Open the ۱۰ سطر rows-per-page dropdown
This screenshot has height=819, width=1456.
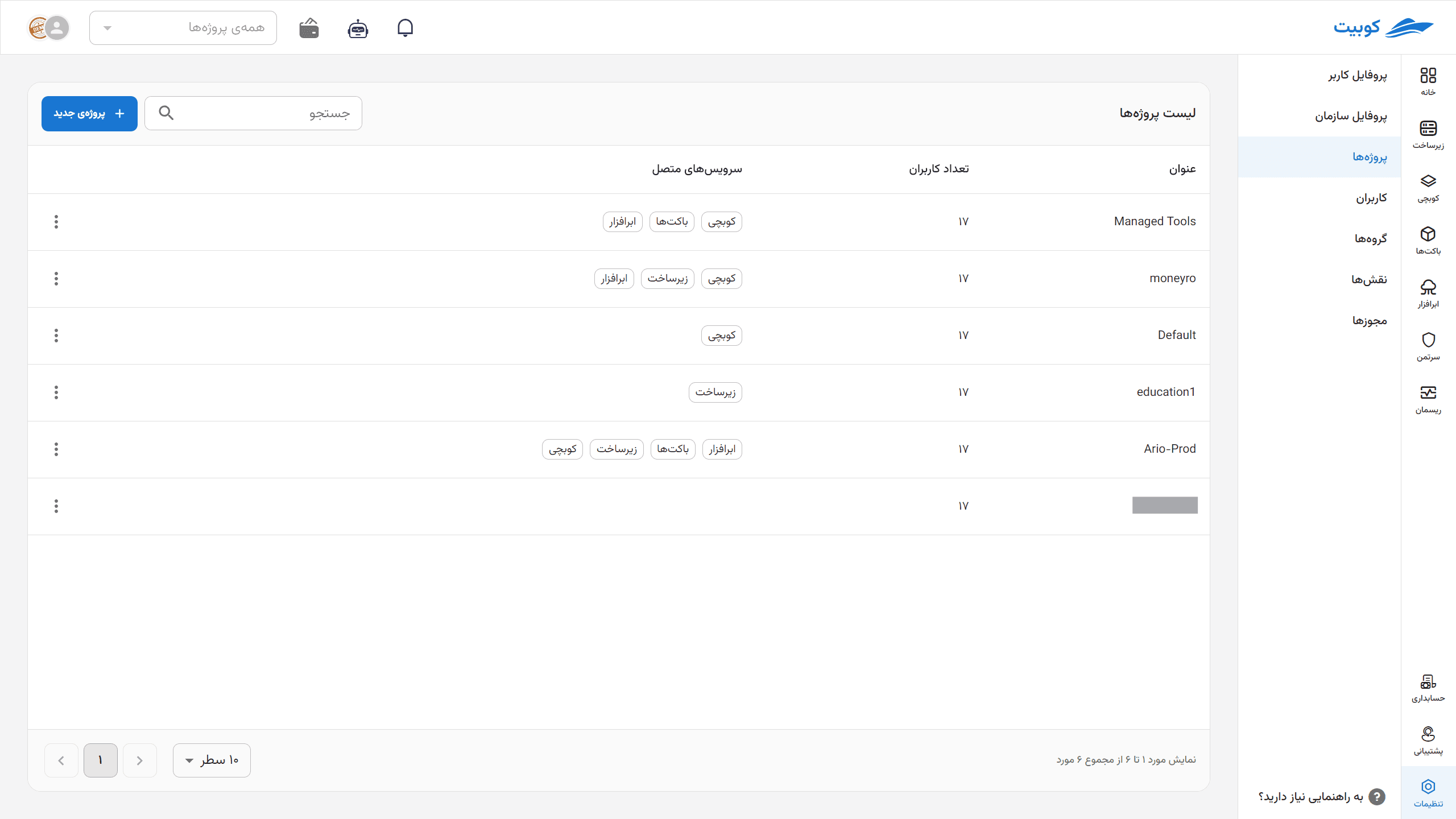[x=212, y=760]
